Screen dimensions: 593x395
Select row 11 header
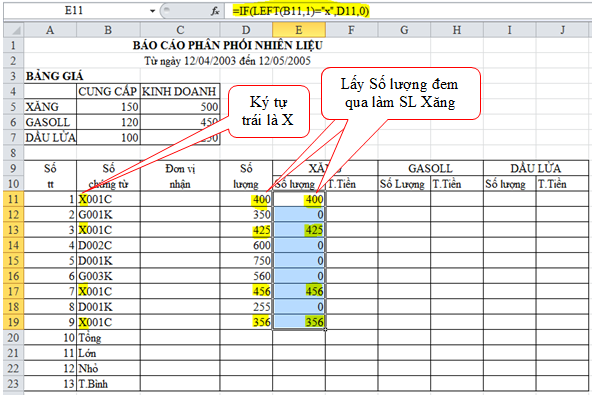[x=14, y=199]
